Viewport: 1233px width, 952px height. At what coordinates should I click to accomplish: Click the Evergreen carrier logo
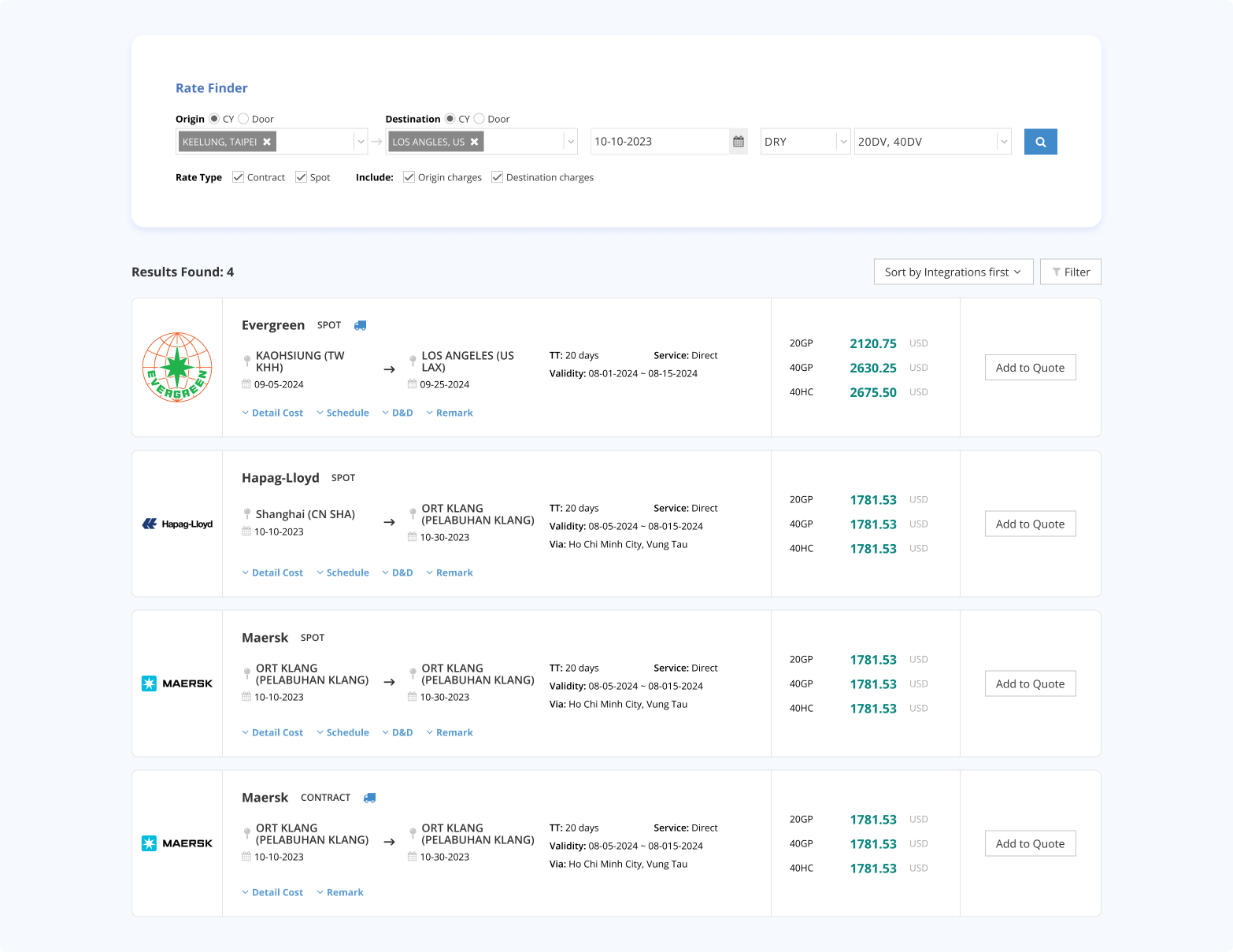[x=177, y=367]
